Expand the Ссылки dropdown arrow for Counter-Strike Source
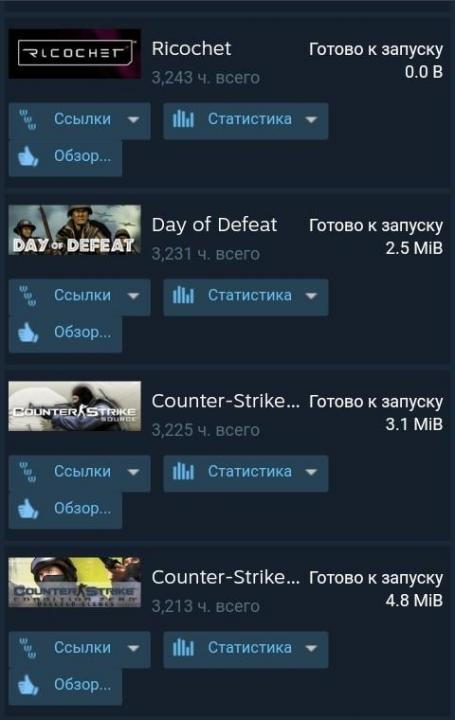Image resolution: width=455 pixels, height=720 pixels. pos(133,472)
